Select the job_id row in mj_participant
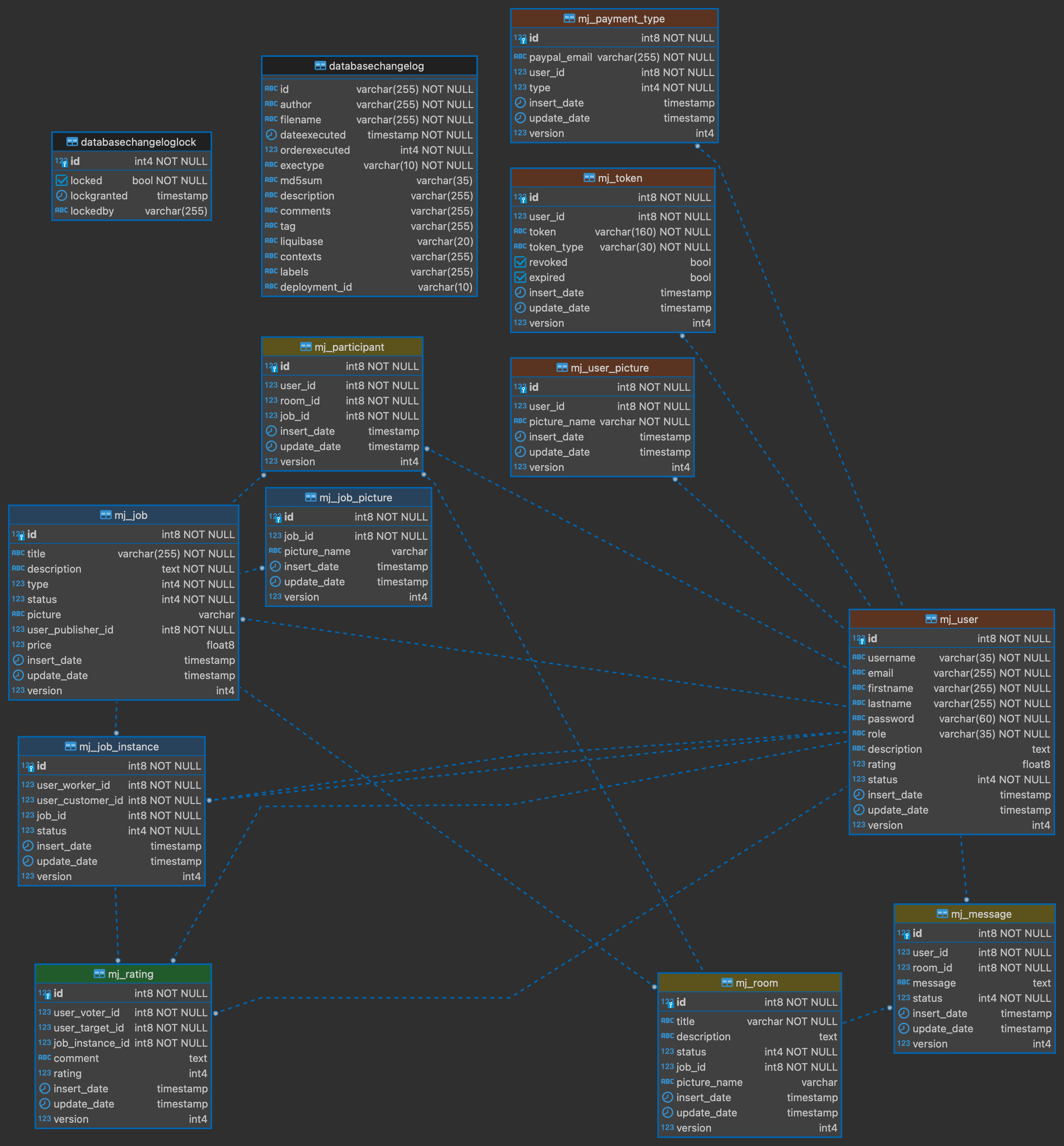1064x1146 pixels. pos(342,416)
